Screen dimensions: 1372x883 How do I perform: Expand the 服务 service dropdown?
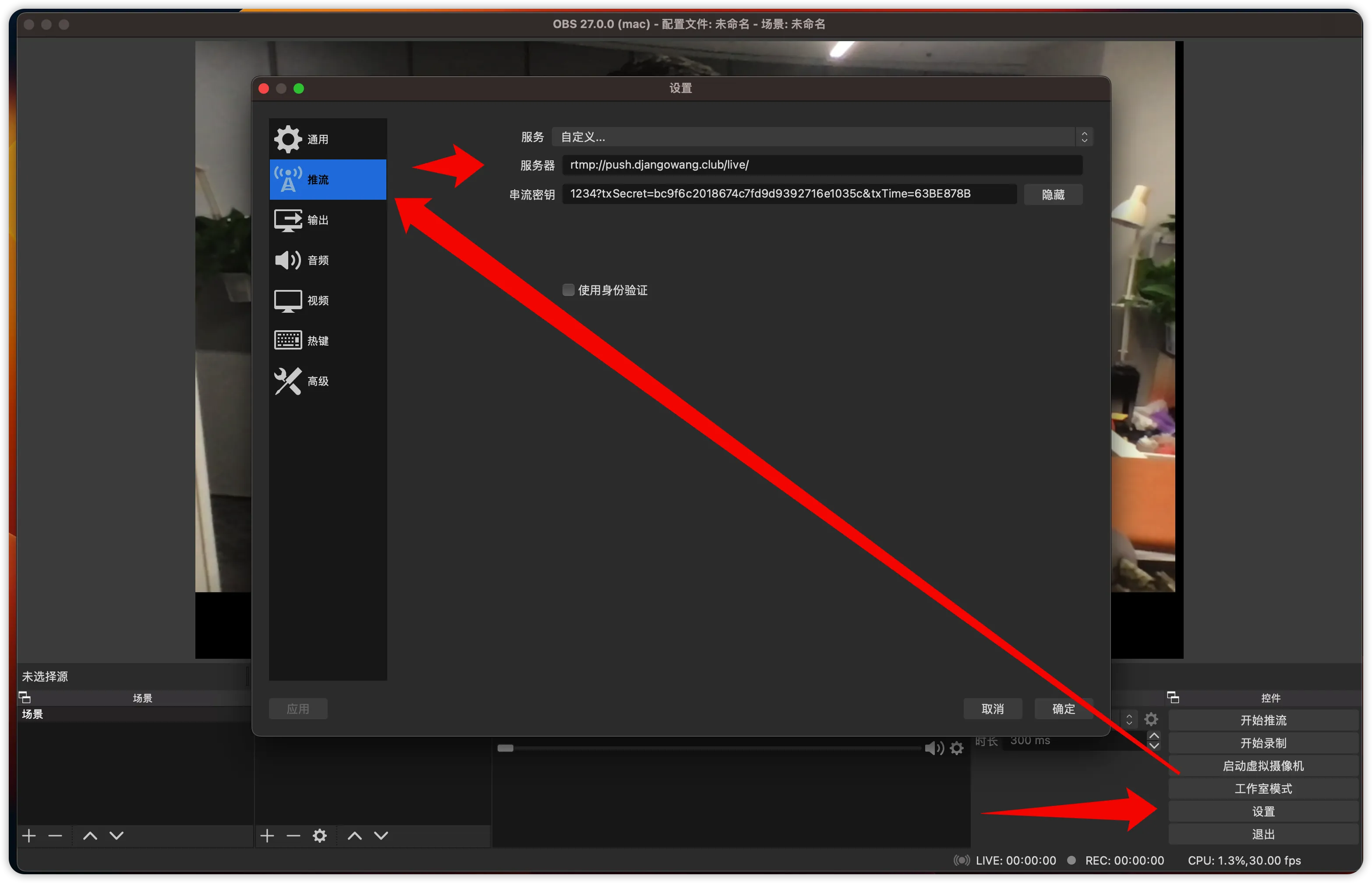[x=822, y=137]
